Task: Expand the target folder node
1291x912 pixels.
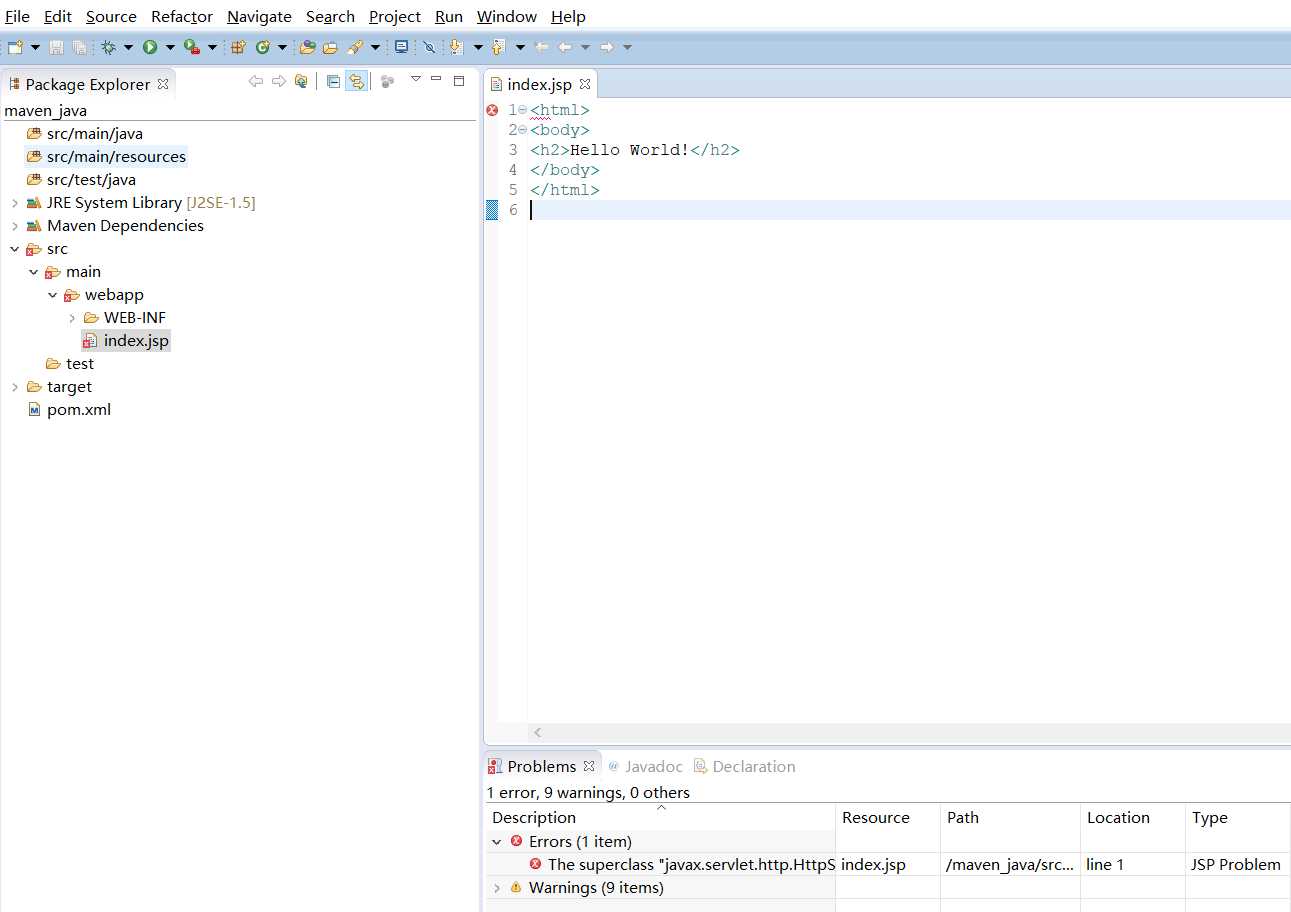Action: pos(14,387)
